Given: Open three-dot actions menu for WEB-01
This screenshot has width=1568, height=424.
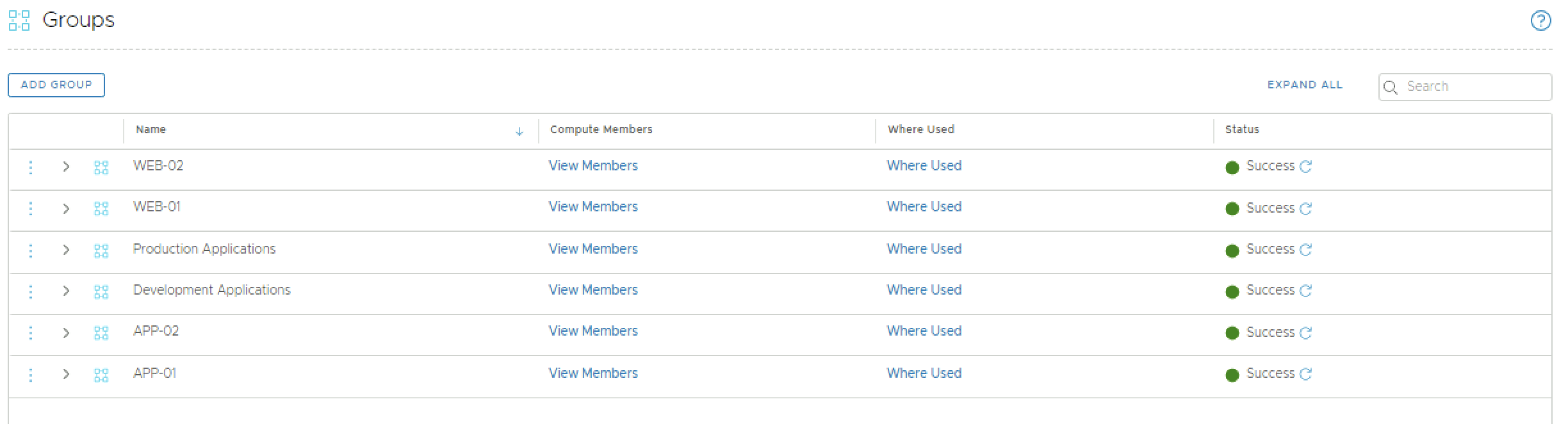Looking at the screenshot, I should click(x=30, y=209).
